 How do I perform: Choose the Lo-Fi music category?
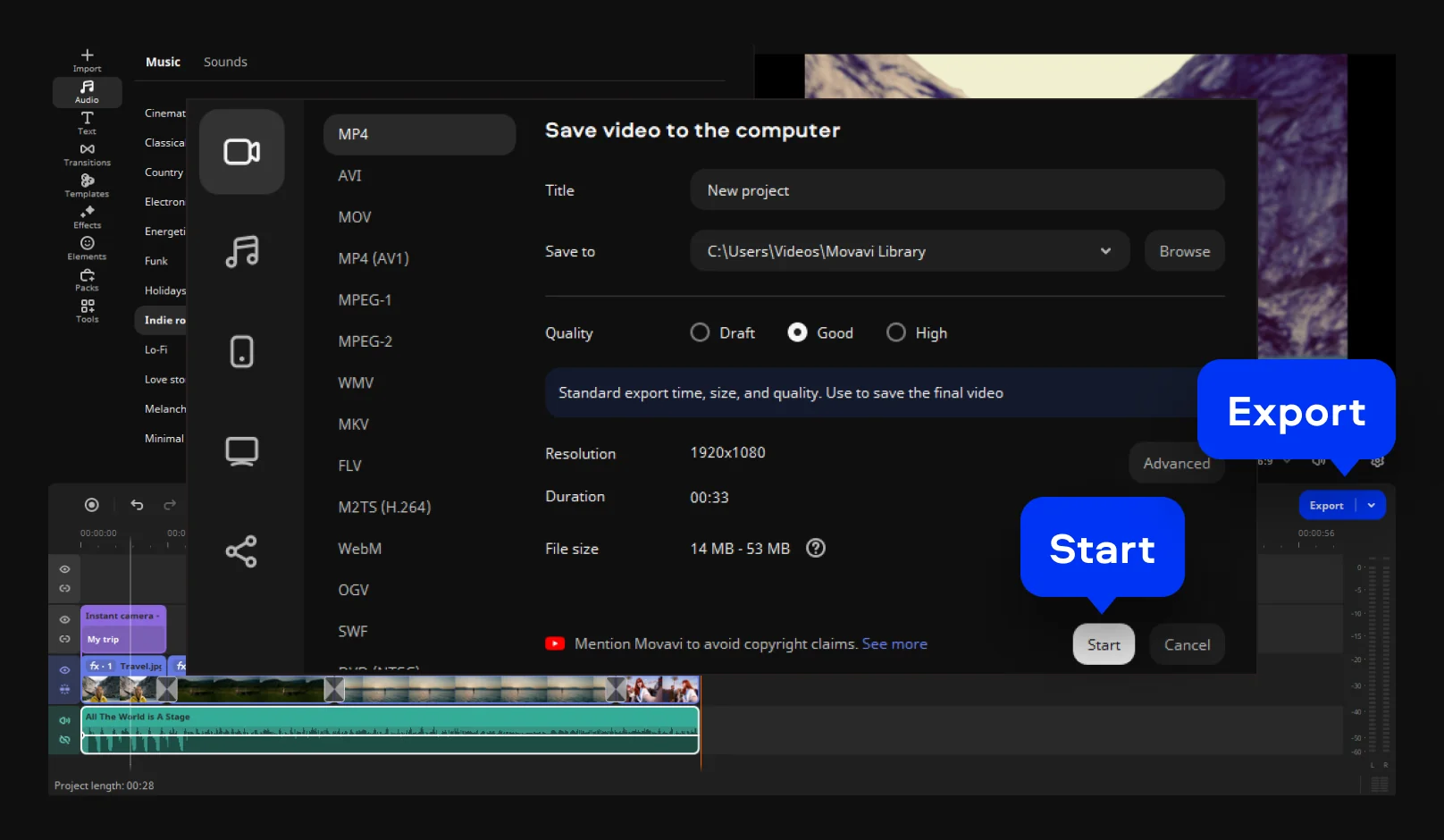click(x=156, y=349)
